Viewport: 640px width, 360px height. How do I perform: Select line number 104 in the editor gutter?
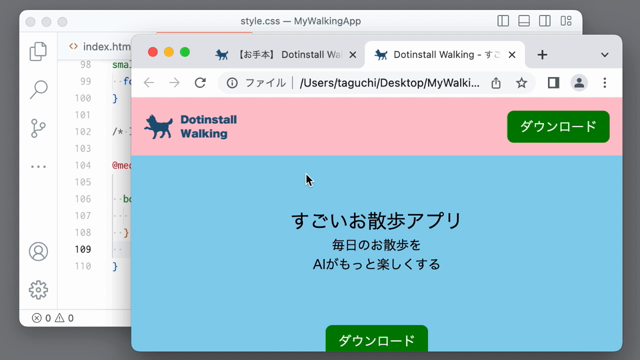(83, 165)
